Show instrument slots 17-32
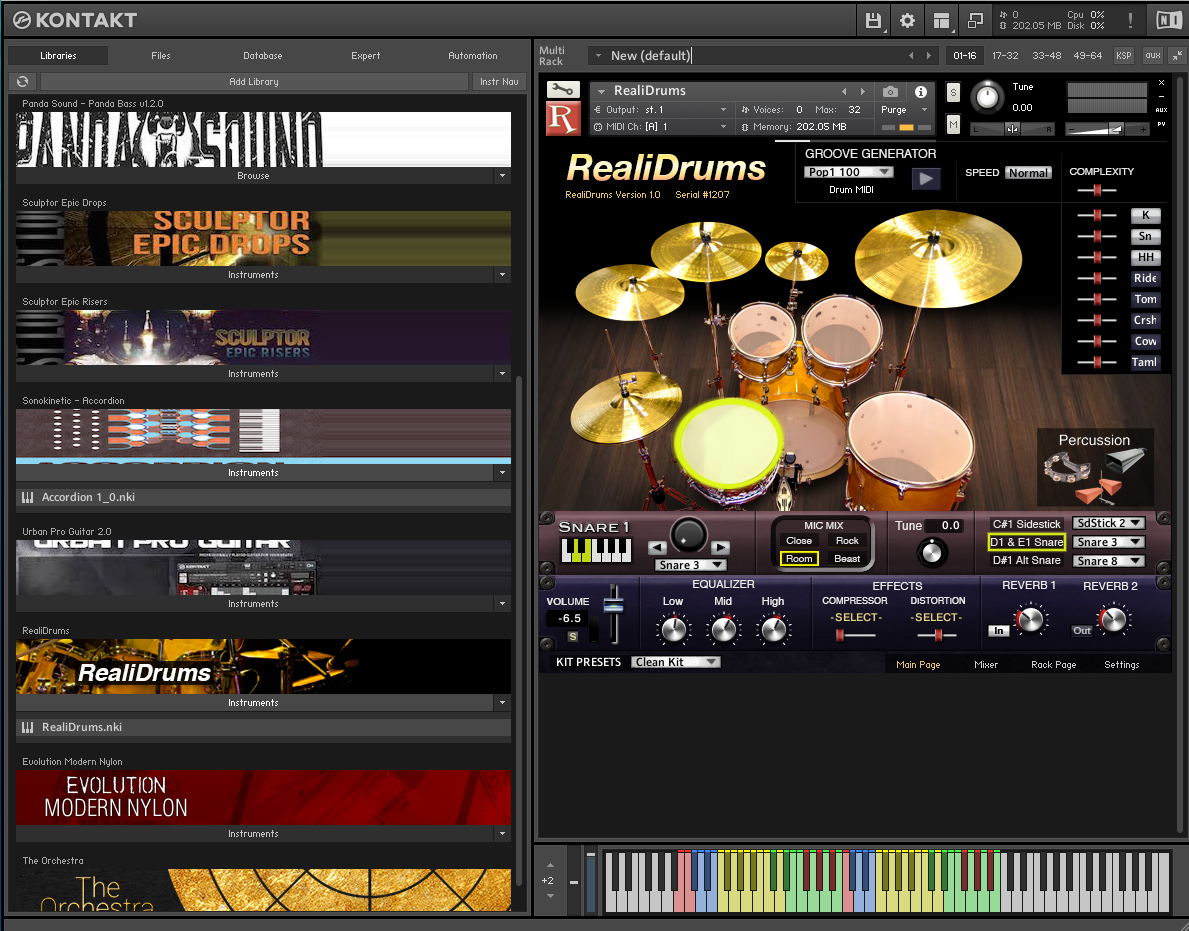This screenshot has width=1189, height=931. (x=1005, y=55)
